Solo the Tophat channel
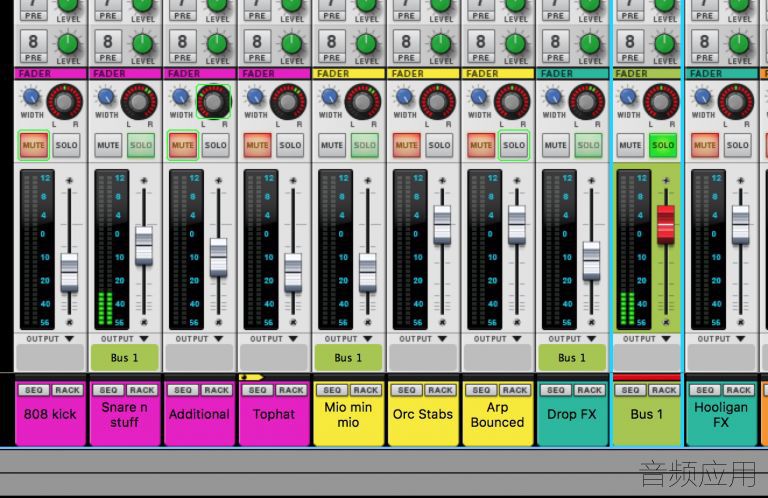Image resolution: width=768 pixels, height=498 pixels. (290, 145)
